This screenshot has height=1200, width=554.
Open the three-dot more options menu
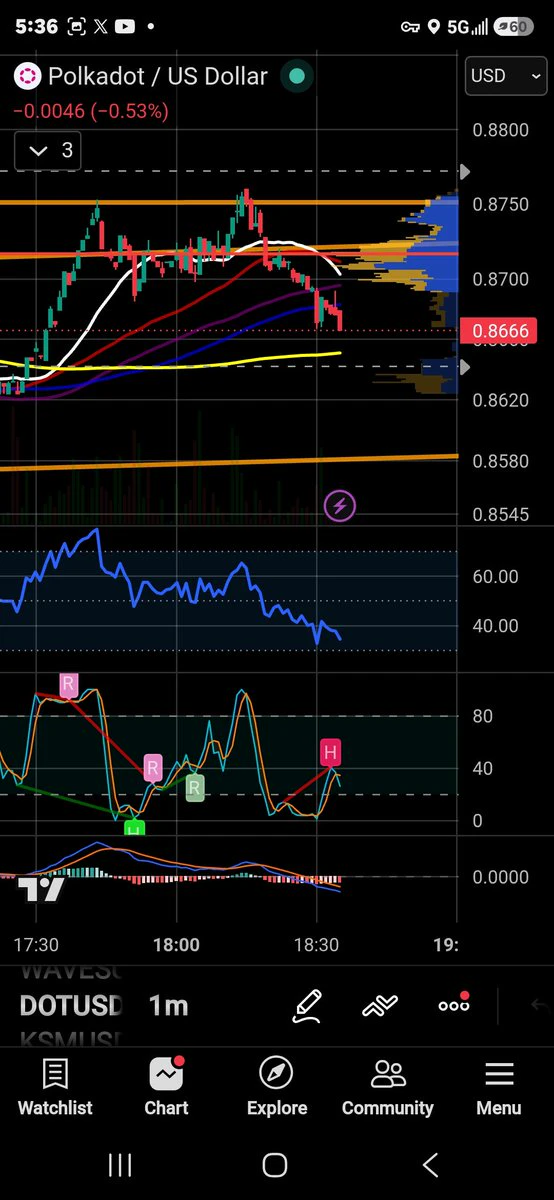coord(454,1003)
